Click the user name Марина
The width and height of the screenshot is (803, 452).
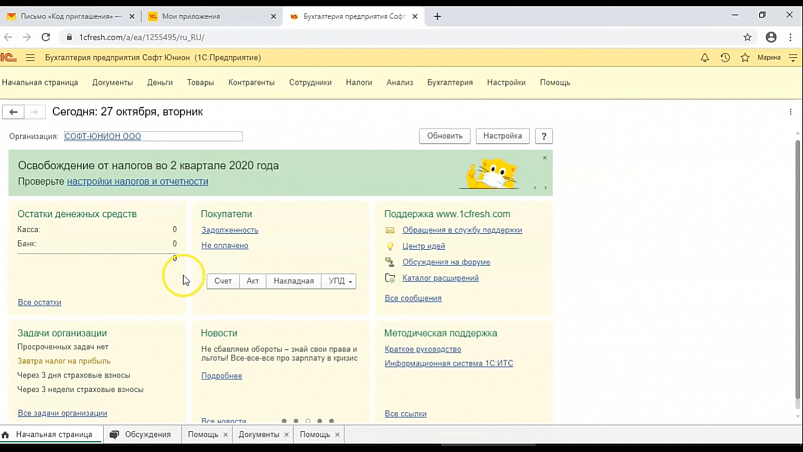[x=769, y=58]
